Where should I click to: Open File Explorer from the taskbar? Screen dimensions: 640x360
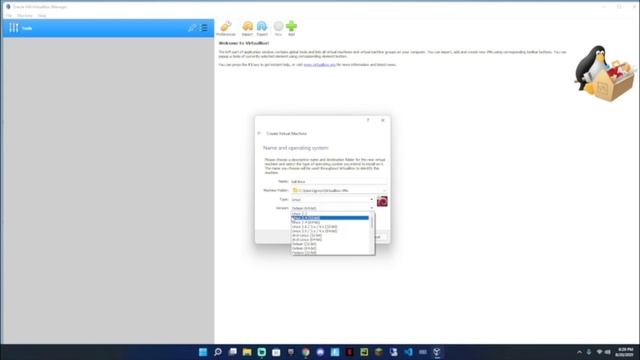(x=247, y=352)
